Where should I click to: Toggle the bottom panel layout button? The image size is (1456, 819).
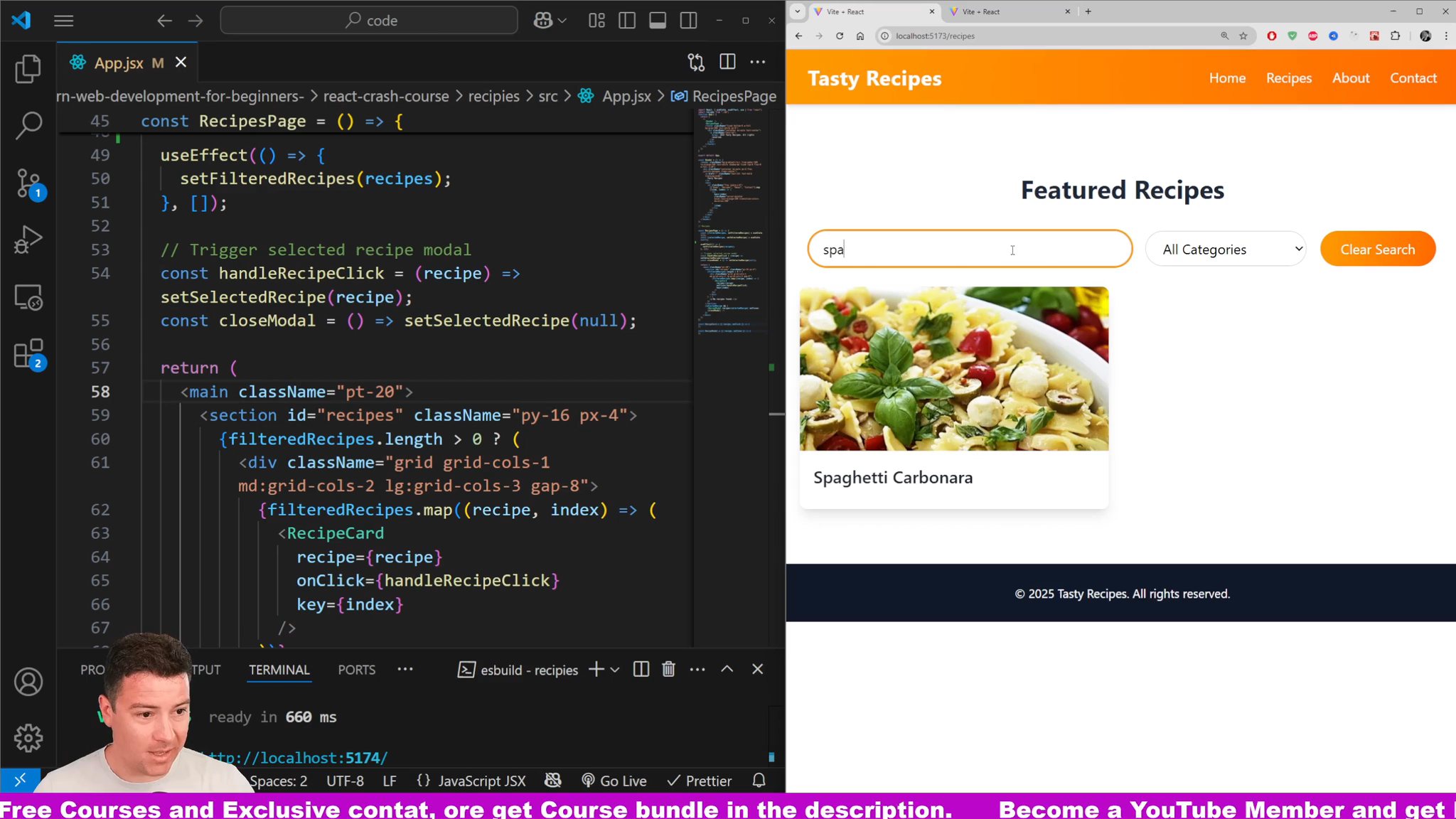click(x=658, y=21)
